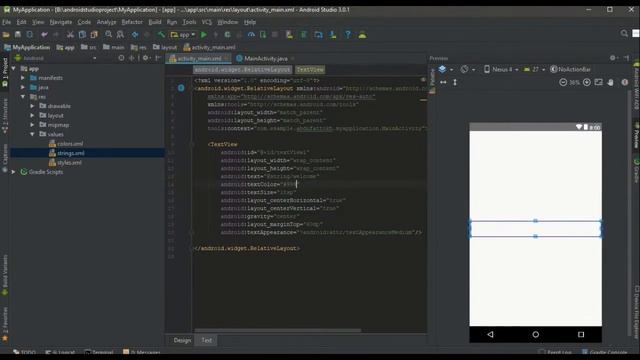Screen dimensions: 640x360
Task: Click Sync Project with Gradle Files icon
Action: (x=304, y=35)
